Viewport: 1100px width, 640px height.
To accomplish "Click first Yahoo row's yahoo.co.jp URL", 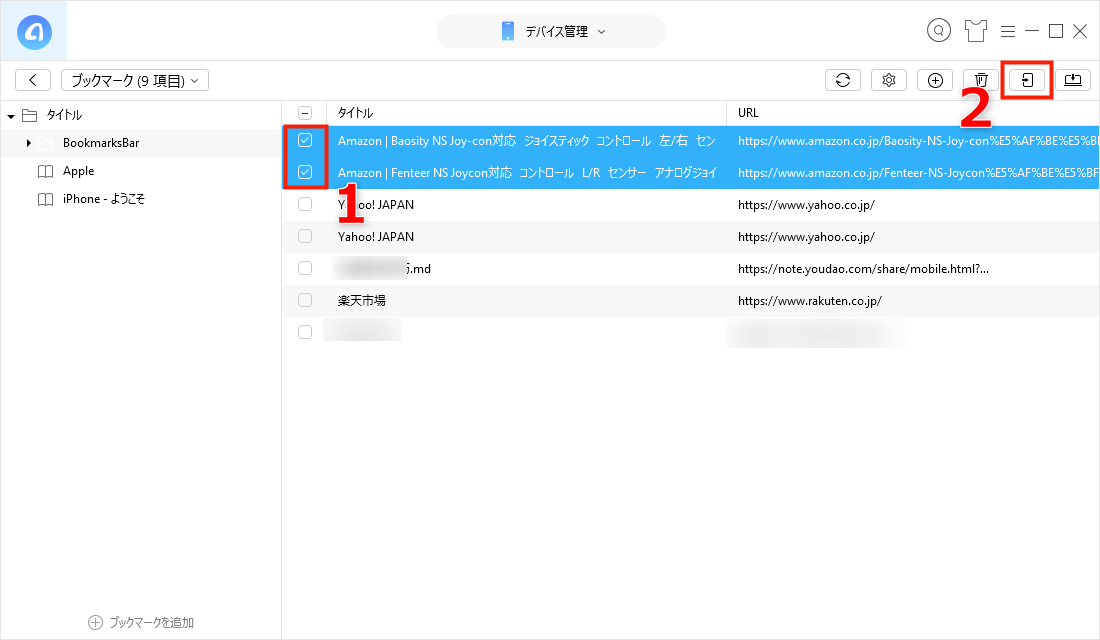I will click(806, 205).
